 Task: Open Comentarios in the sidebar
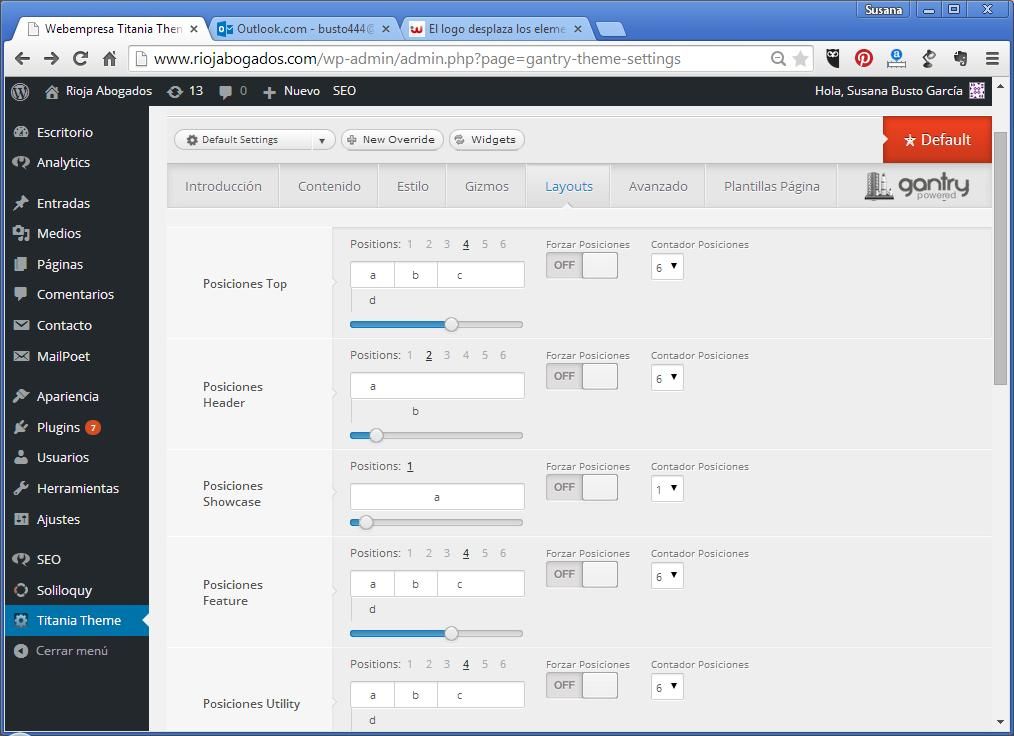click(76, 294)
